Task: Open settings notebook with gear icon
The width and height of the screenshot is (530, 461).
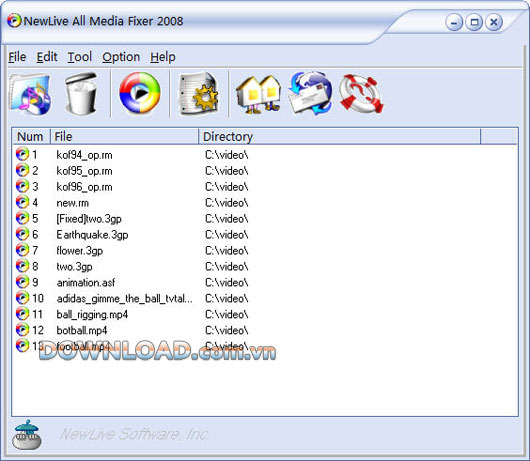Action: [198, 94]
